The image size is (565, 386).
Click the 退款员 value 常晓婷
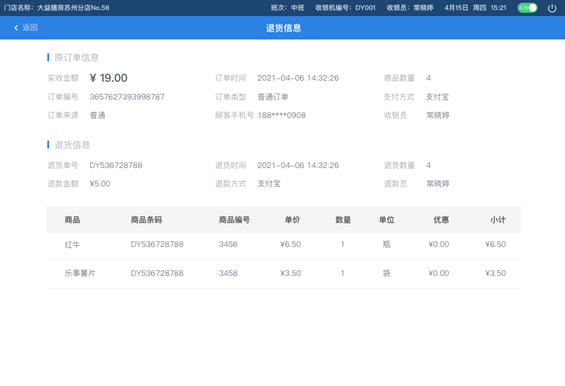437,183
